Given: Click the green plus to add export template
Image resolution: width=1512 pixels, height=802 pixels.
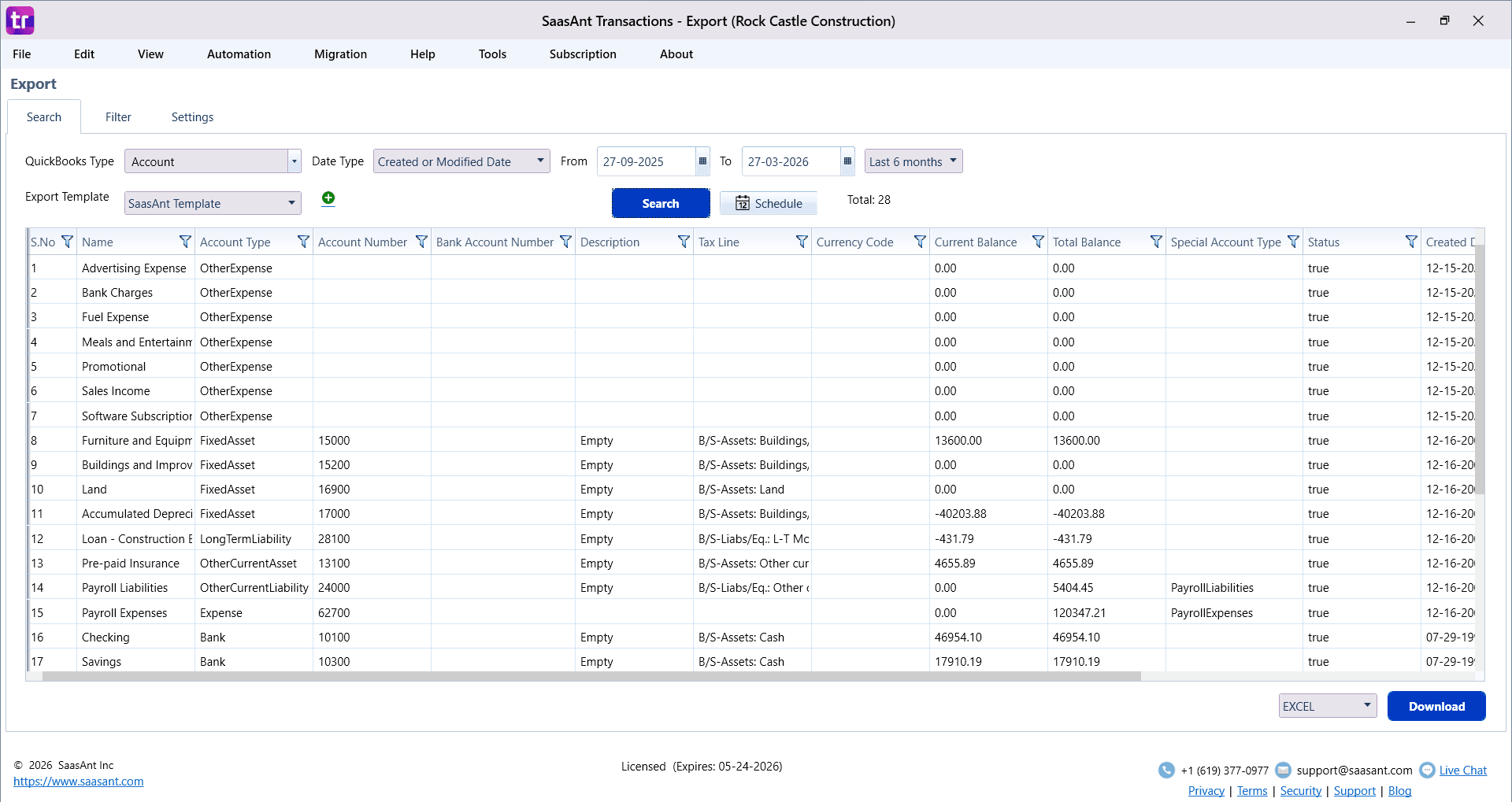Looking at the screenshot, I should (328, 198).
